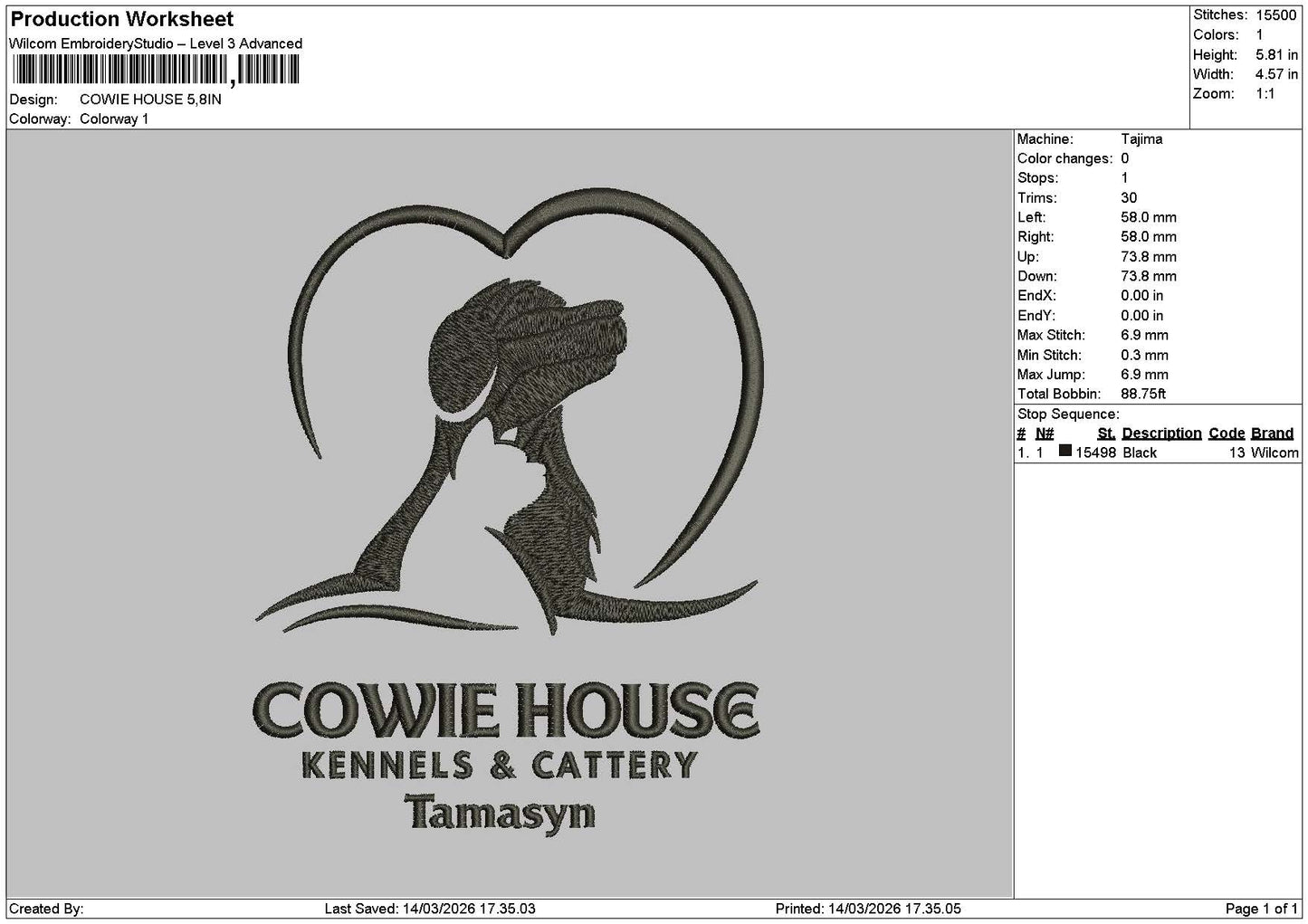Viewport: 1308px width, 924px height.
Task: Select Machine value Tajima
Action: pos(1141,139)
